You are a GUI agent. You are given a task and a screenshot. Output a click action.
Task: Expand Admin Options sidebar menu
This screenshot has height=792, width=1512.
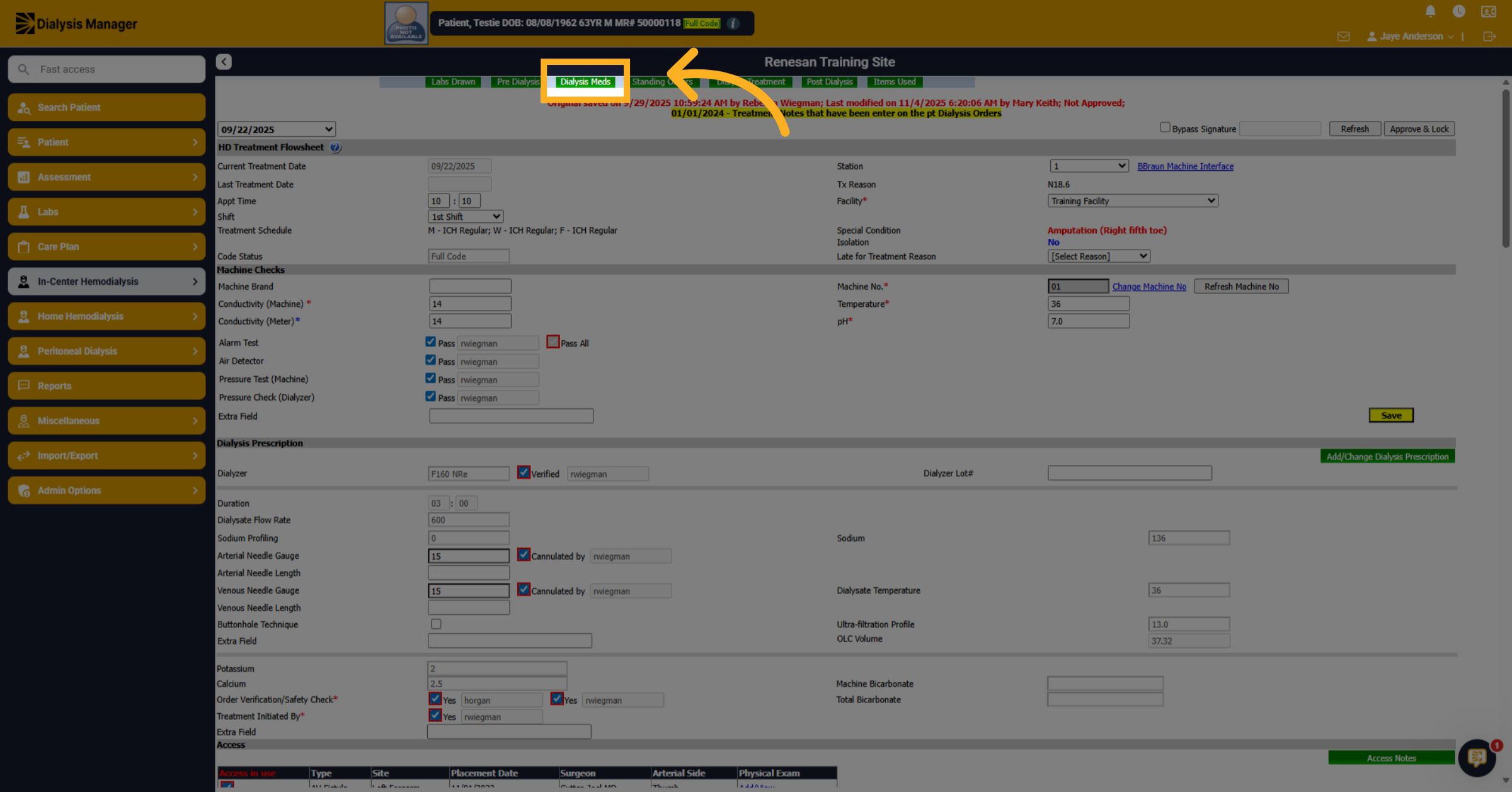point(106,490)
